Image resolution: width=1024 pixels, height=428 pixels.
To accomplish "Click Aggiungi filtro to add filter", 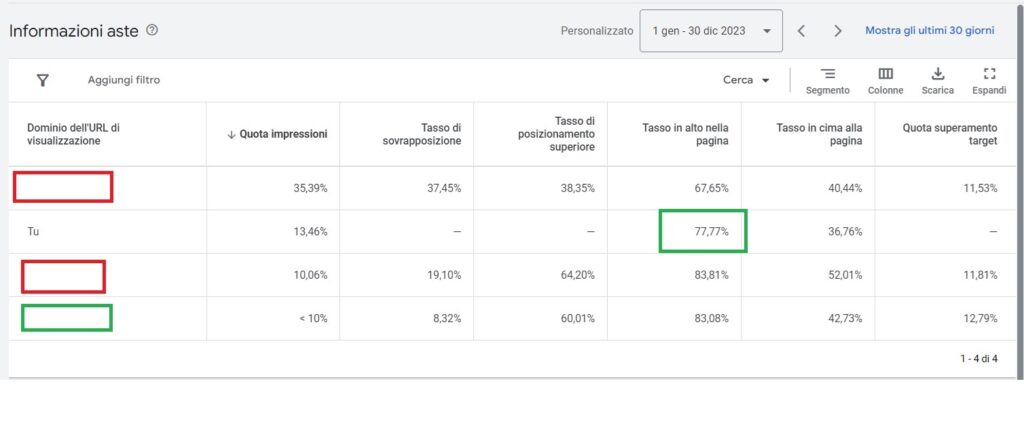I will [124, 80].
